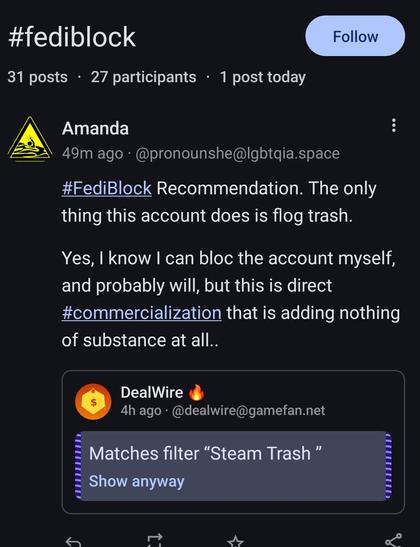This screenshot has height=547, width=420.
Task: Reveal filtered post via Show anyway
Action: pos(136,481)
